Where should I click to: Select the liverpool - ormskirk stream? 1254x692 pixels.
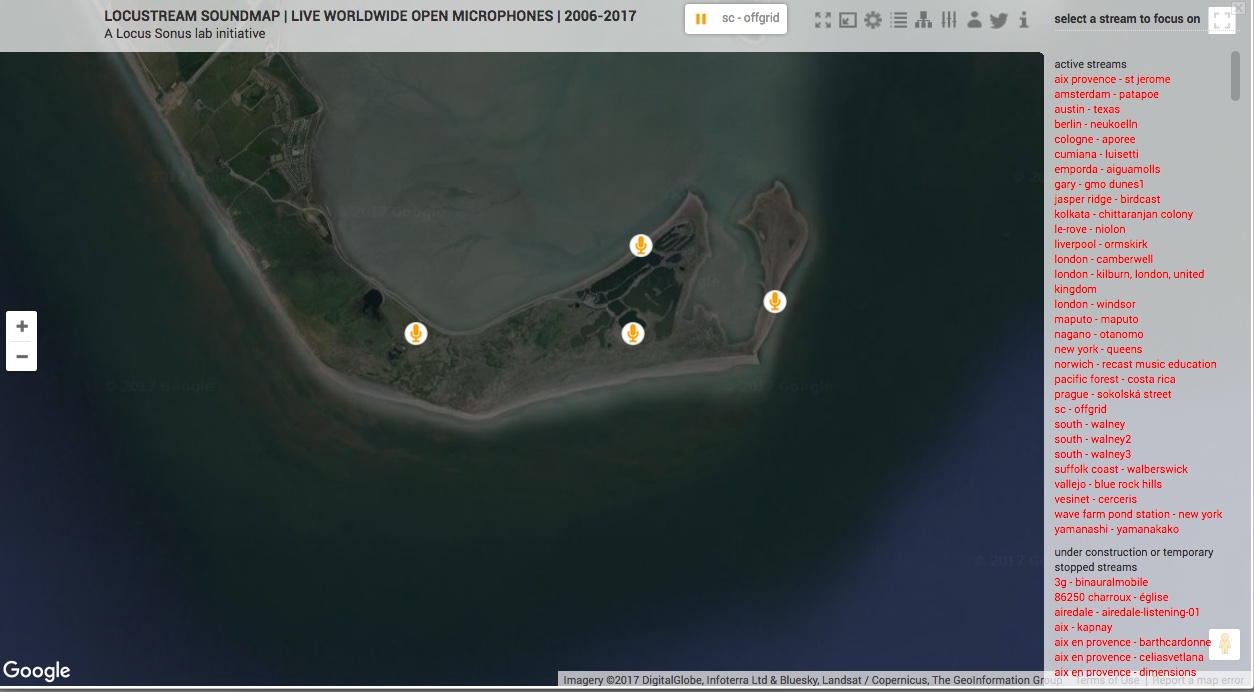pyautogui.click(x=1100, y=244)
